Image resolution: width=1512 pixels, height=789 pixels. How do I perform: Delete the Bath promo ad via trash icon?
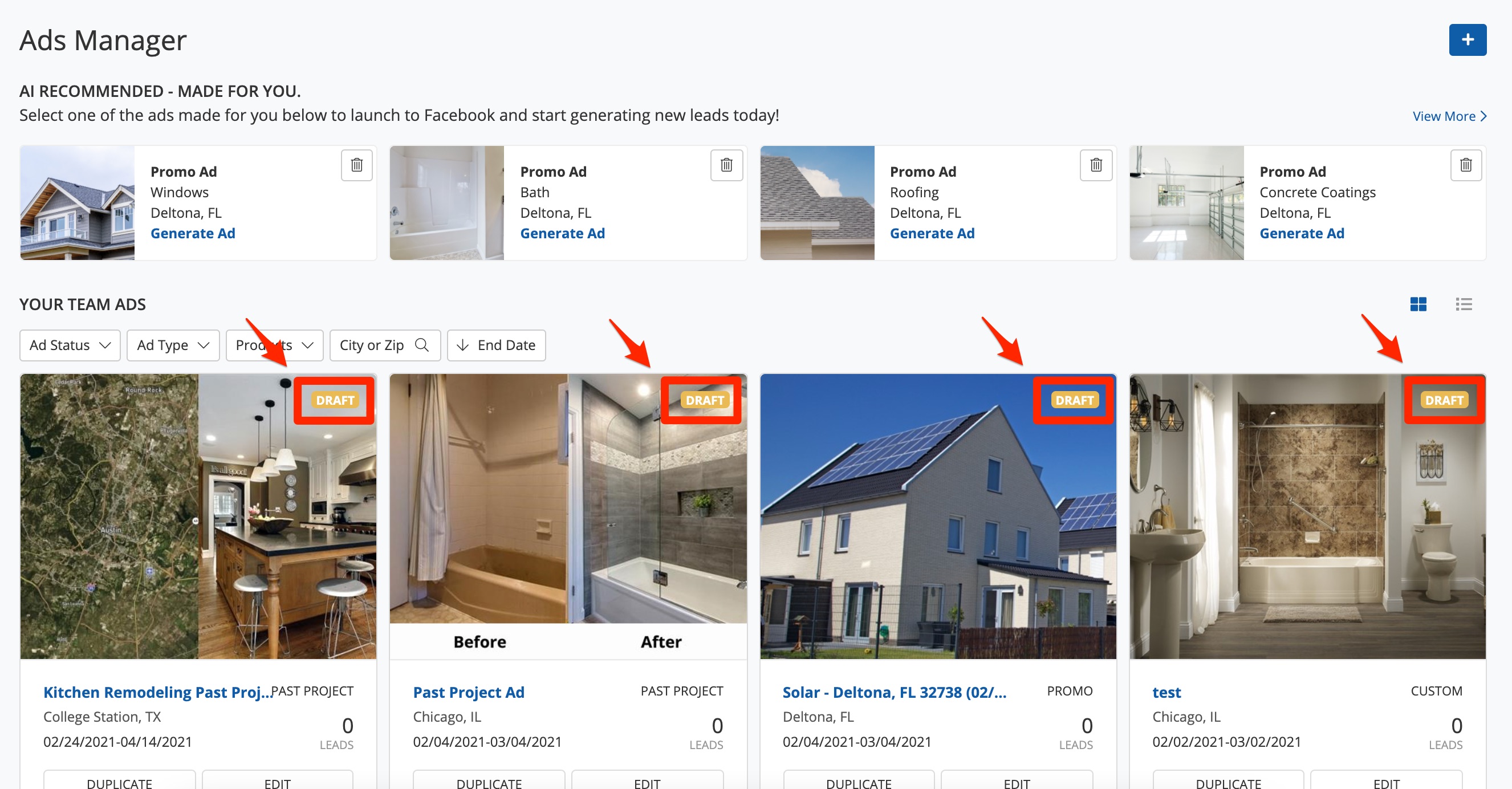tap(726, 165)
